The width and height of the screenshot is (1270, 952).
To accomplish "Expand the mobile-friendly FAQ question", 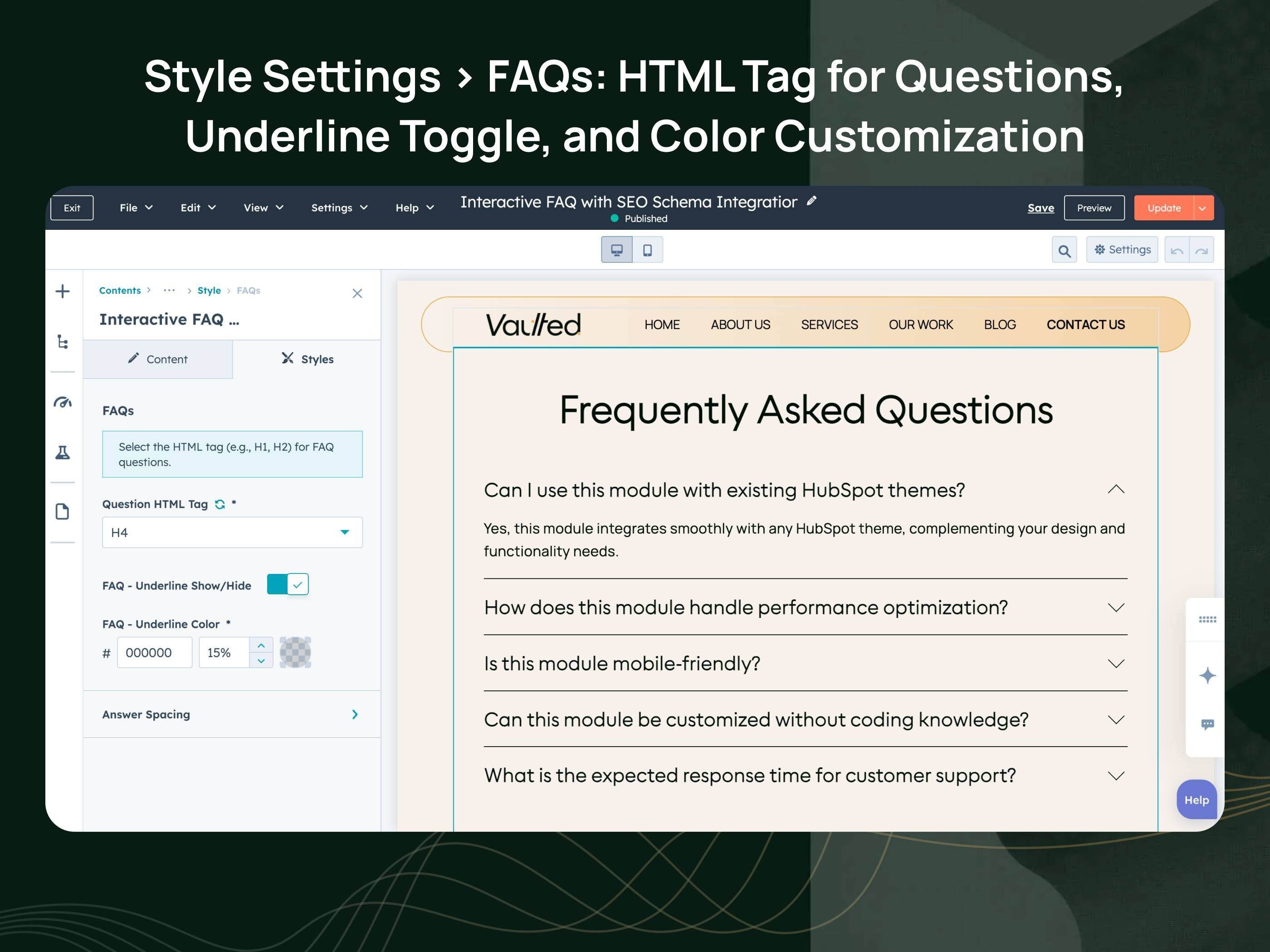I will click(x=1116, y=663).
